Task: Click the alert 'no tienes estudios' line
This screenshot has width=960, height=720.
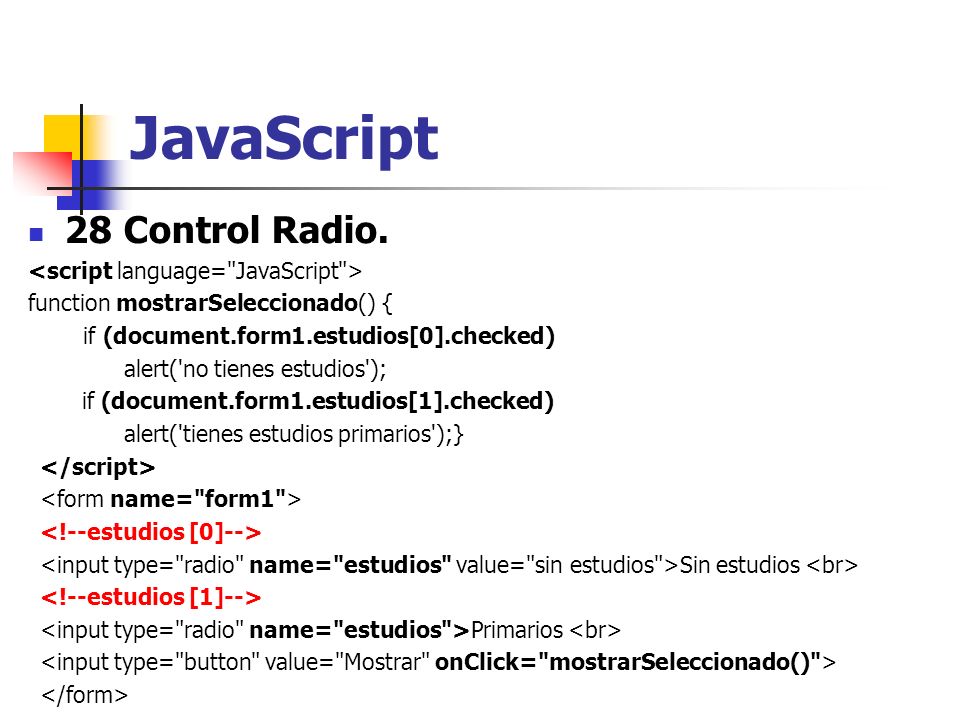Action: [255, 369]
